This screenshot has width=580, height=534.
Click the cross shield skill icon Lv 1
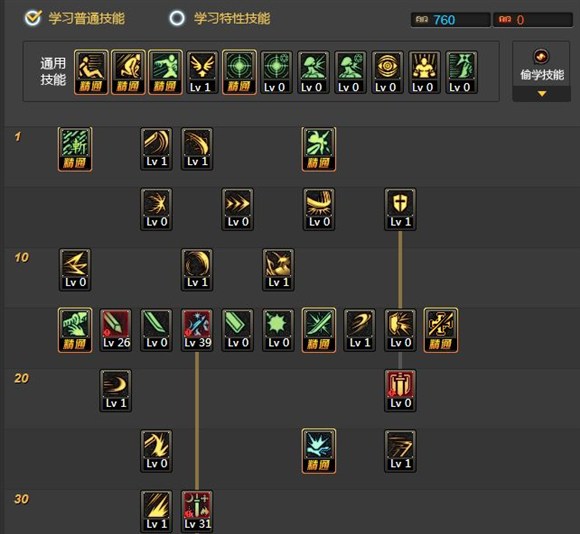400,209
